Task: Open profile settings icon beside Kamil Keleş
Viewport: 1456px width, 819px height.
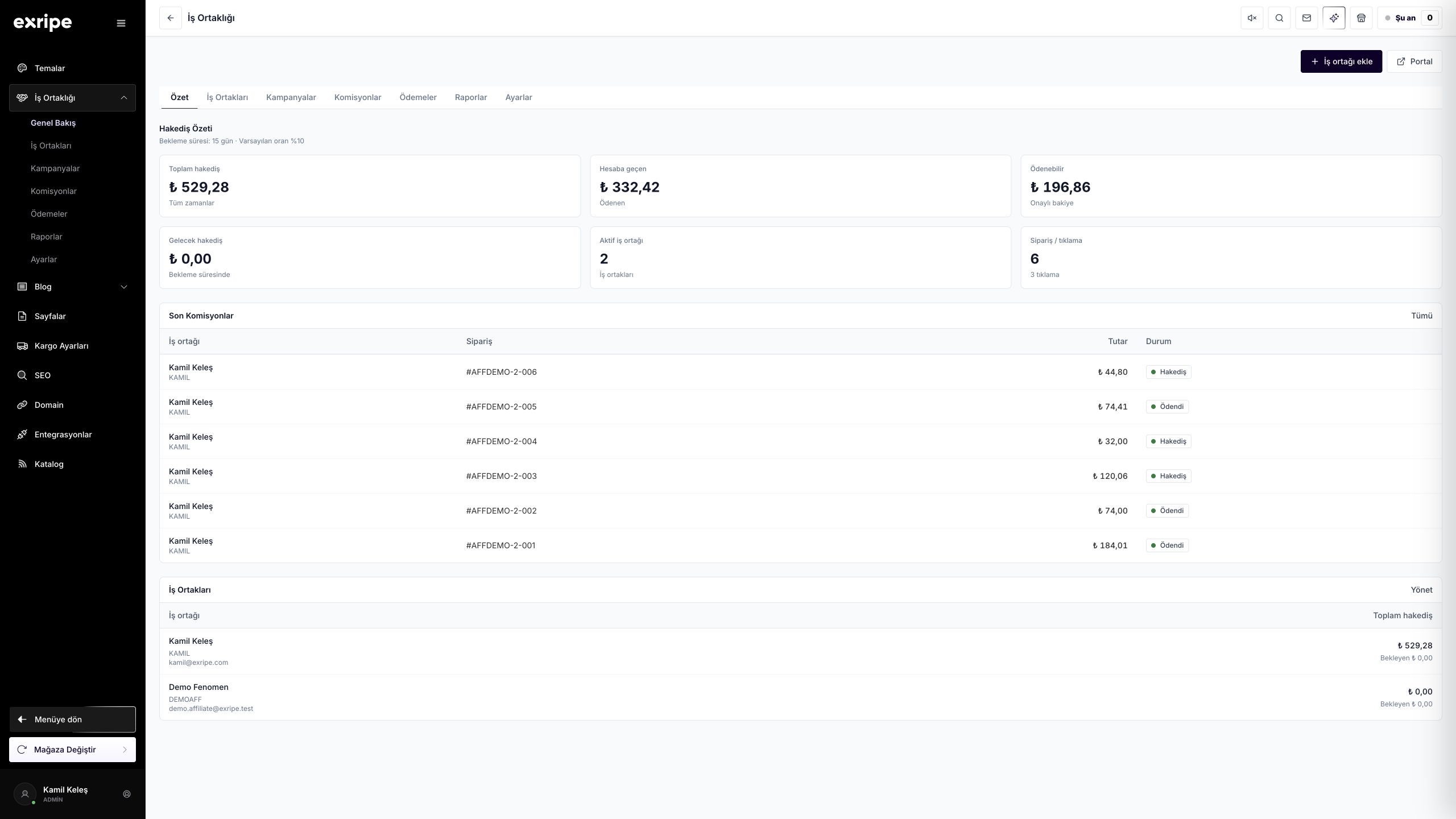Action: (x=127, y=794)
